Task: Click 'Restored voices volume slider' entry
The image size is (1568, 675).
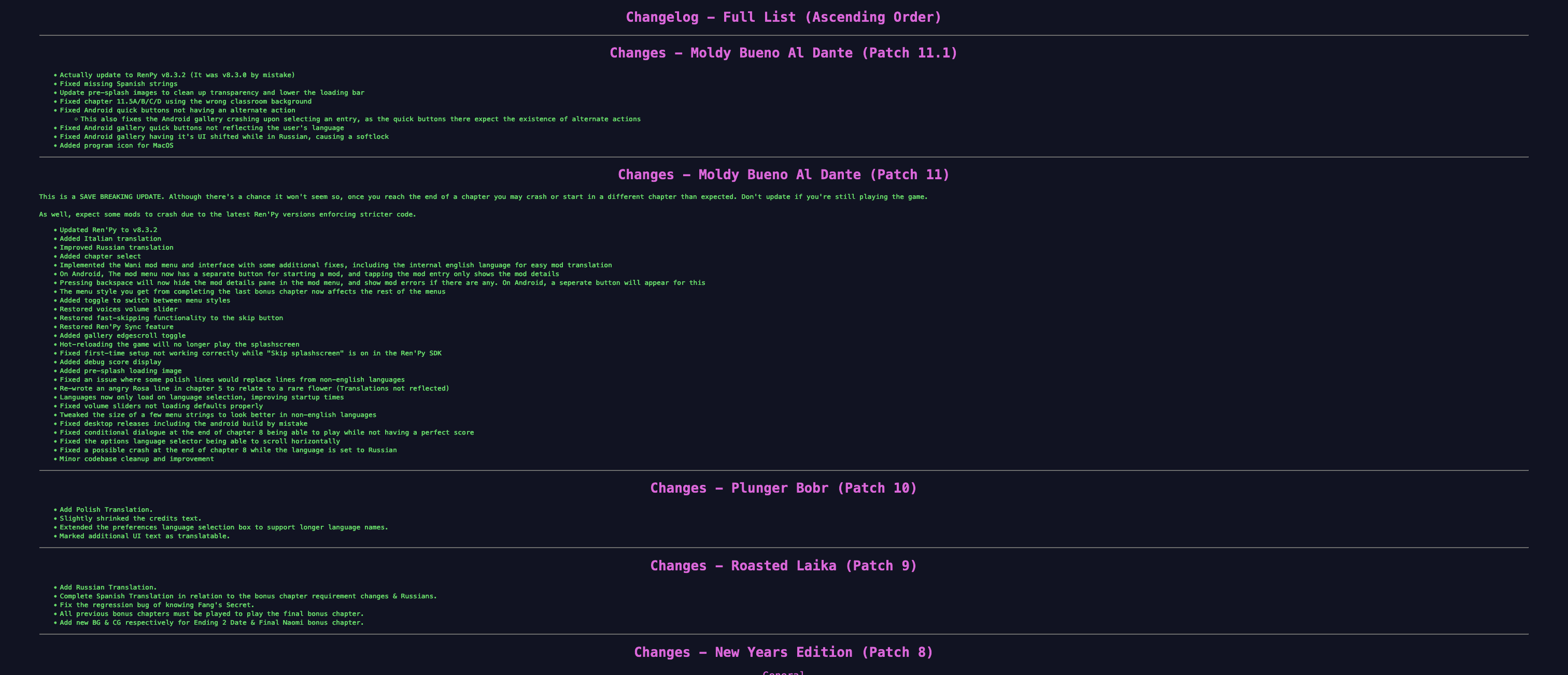Action: [x=119, y=310]
